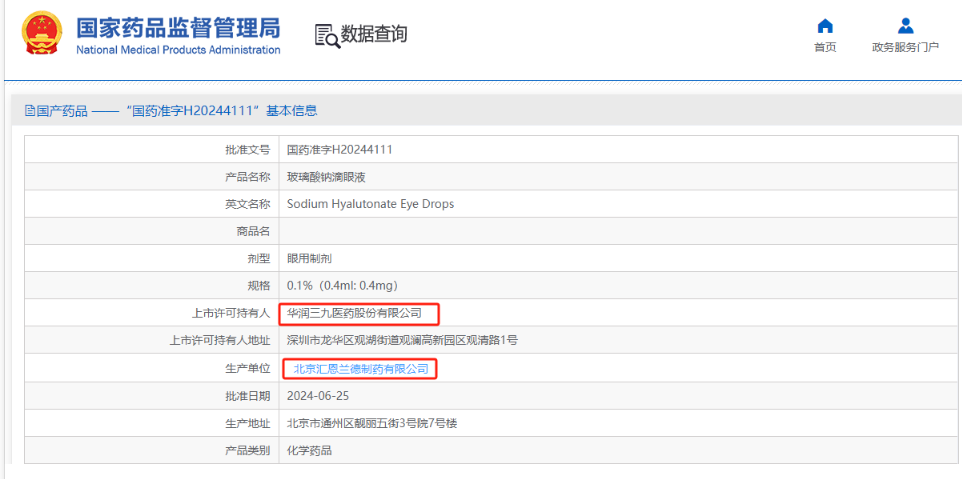This screenshot has width=962, height=479.
Task: Open the 北京汇恩兰德制药有限公司 manufacturer link
Action: [x=361, y=369]
